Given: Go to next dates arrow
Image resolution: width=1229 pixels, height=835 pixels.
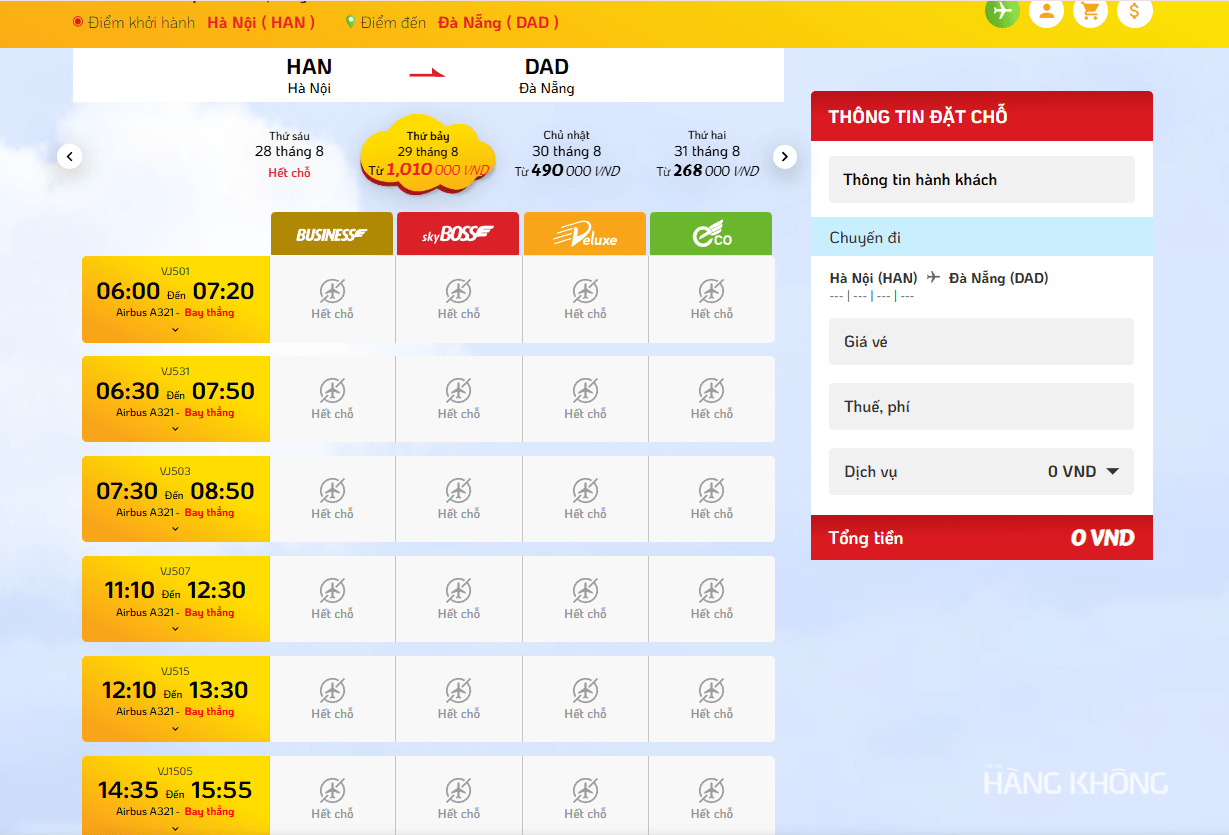Looking at the screenshot, I should [x=785, y=156].
